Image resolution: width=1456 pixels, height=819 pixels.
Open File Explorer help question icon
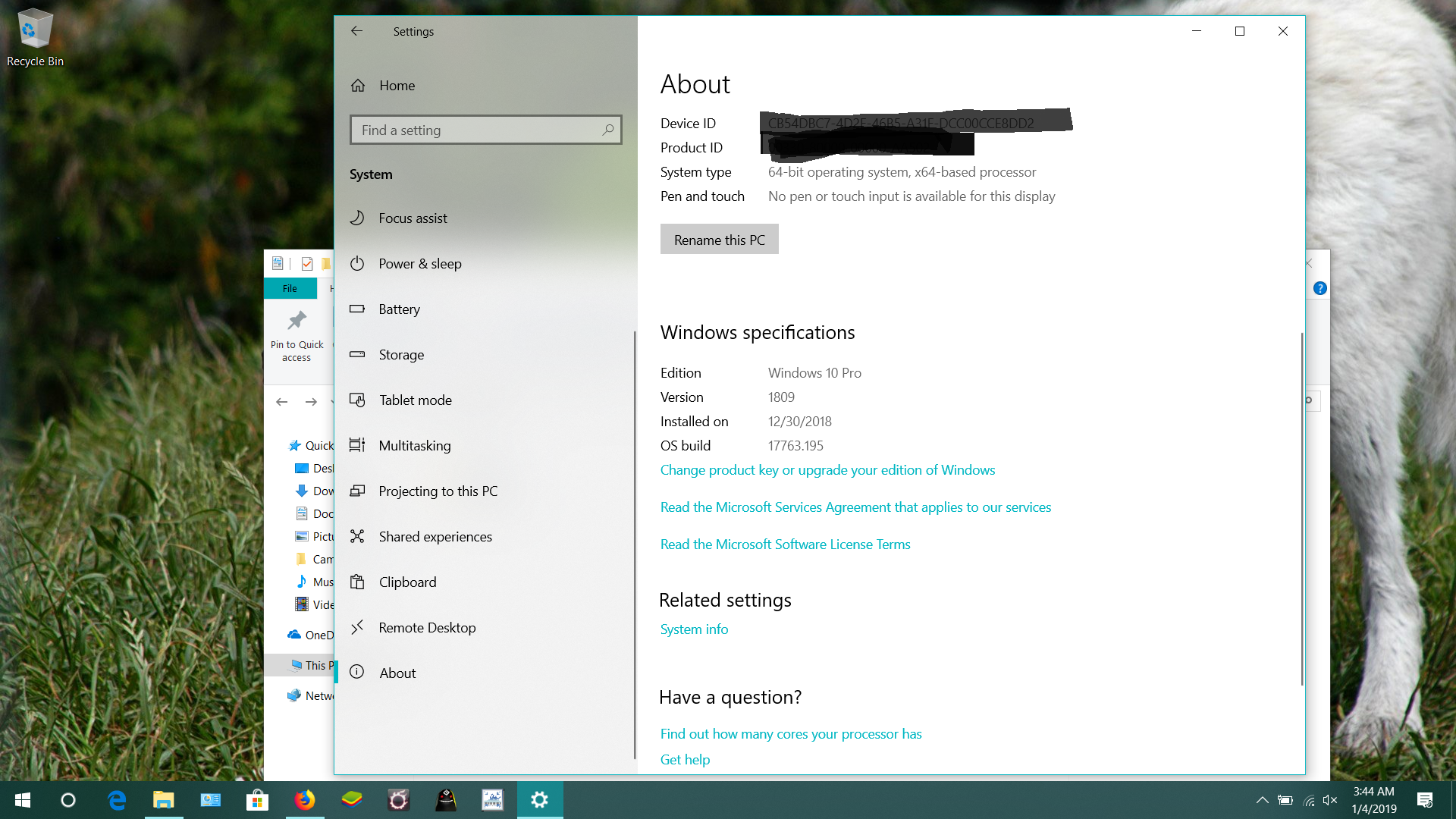(x=1319, y=289)
